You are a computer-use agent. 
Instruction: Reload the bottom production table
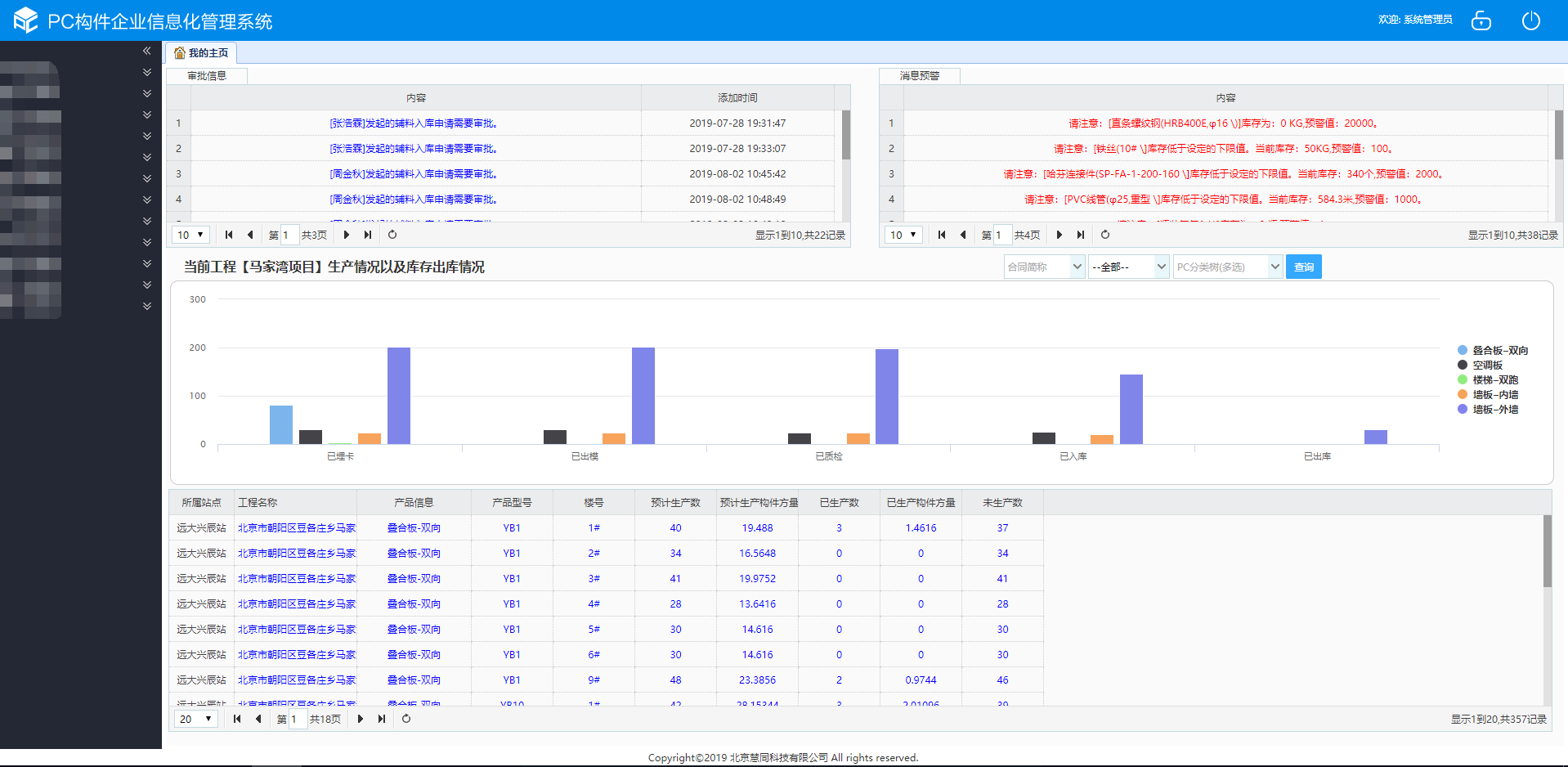(406, 719)
